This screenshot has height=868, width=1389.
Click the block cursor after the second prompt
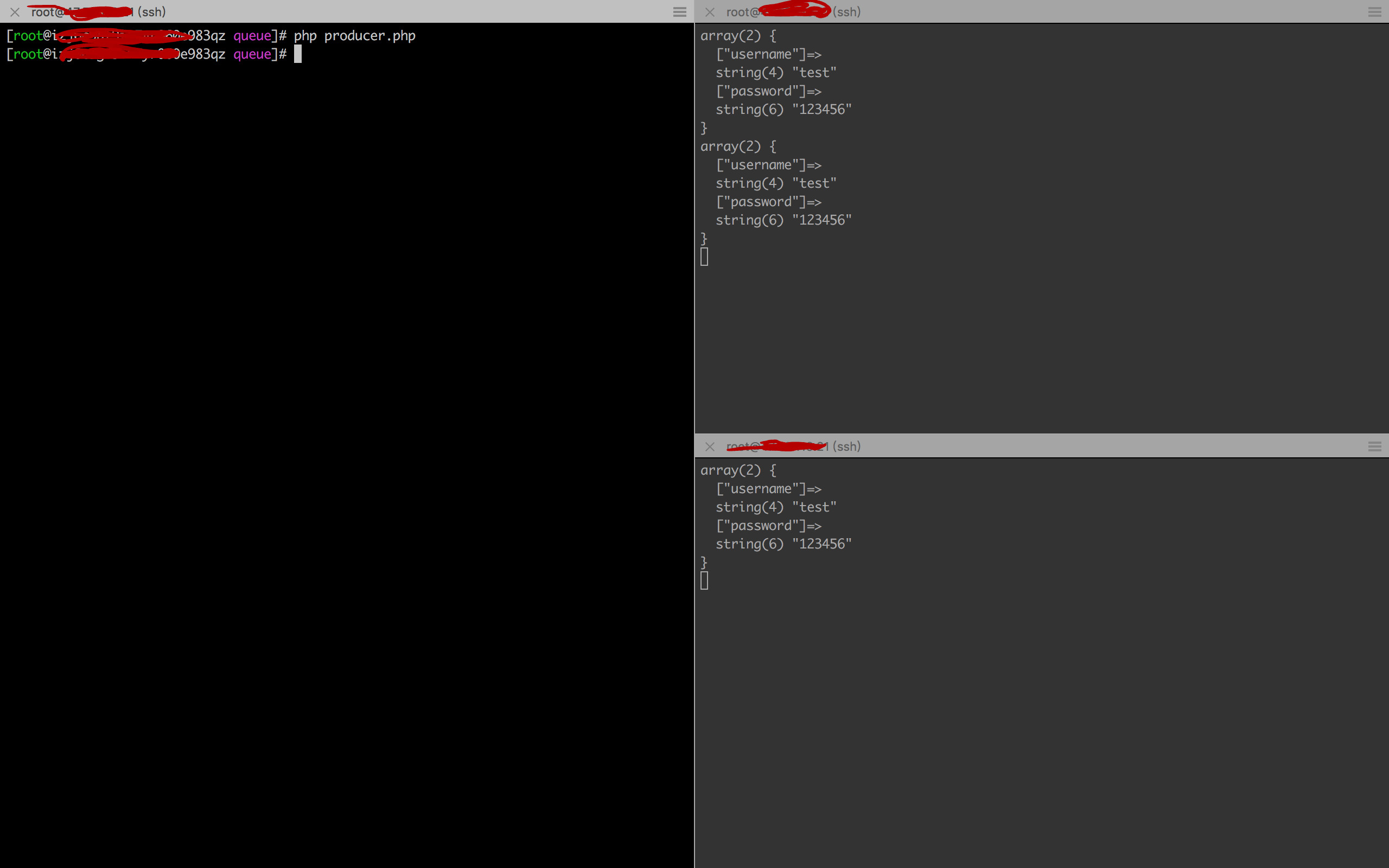coord(298,54)
